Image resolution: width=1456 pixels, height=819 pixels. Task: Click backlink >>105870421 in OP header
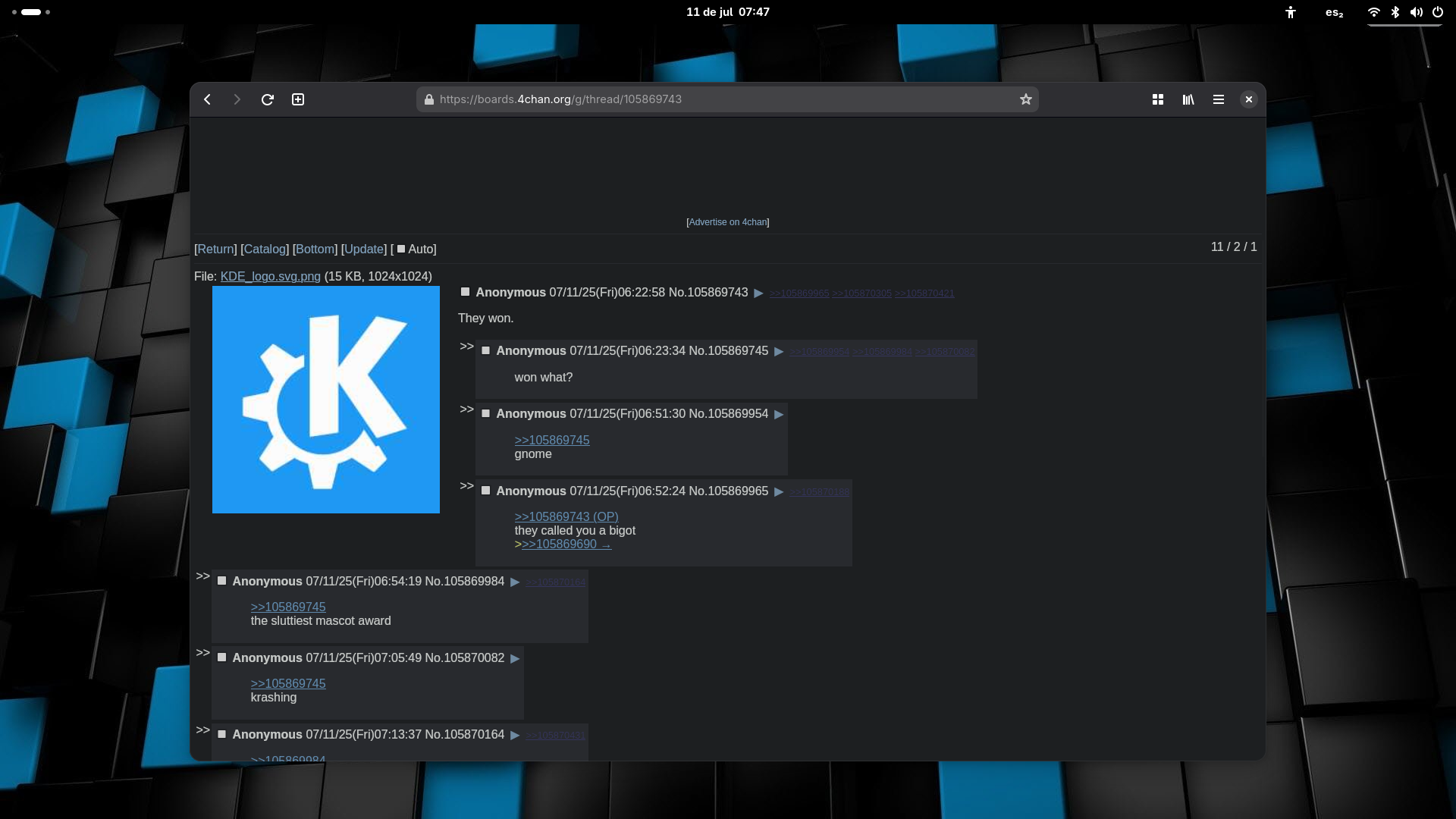click(x=924, y=293)
